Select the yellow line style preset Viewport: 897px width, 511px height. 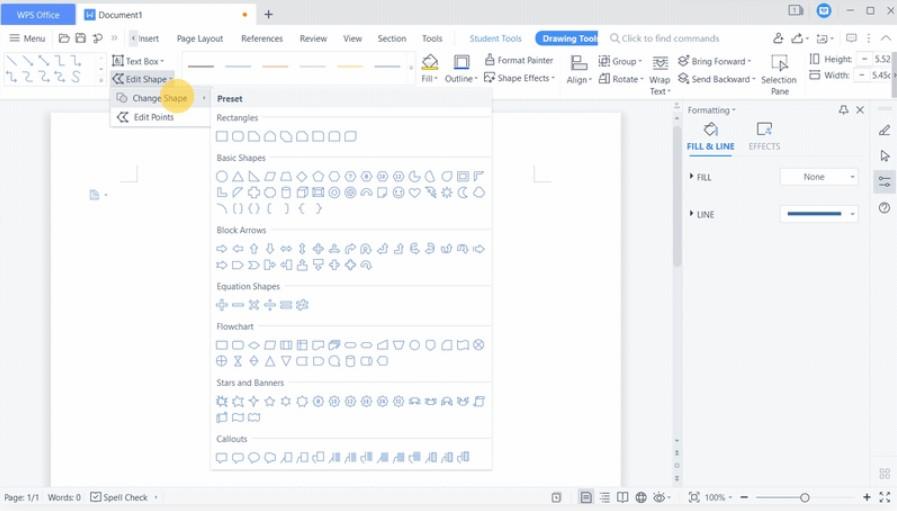tap(350, 67)
